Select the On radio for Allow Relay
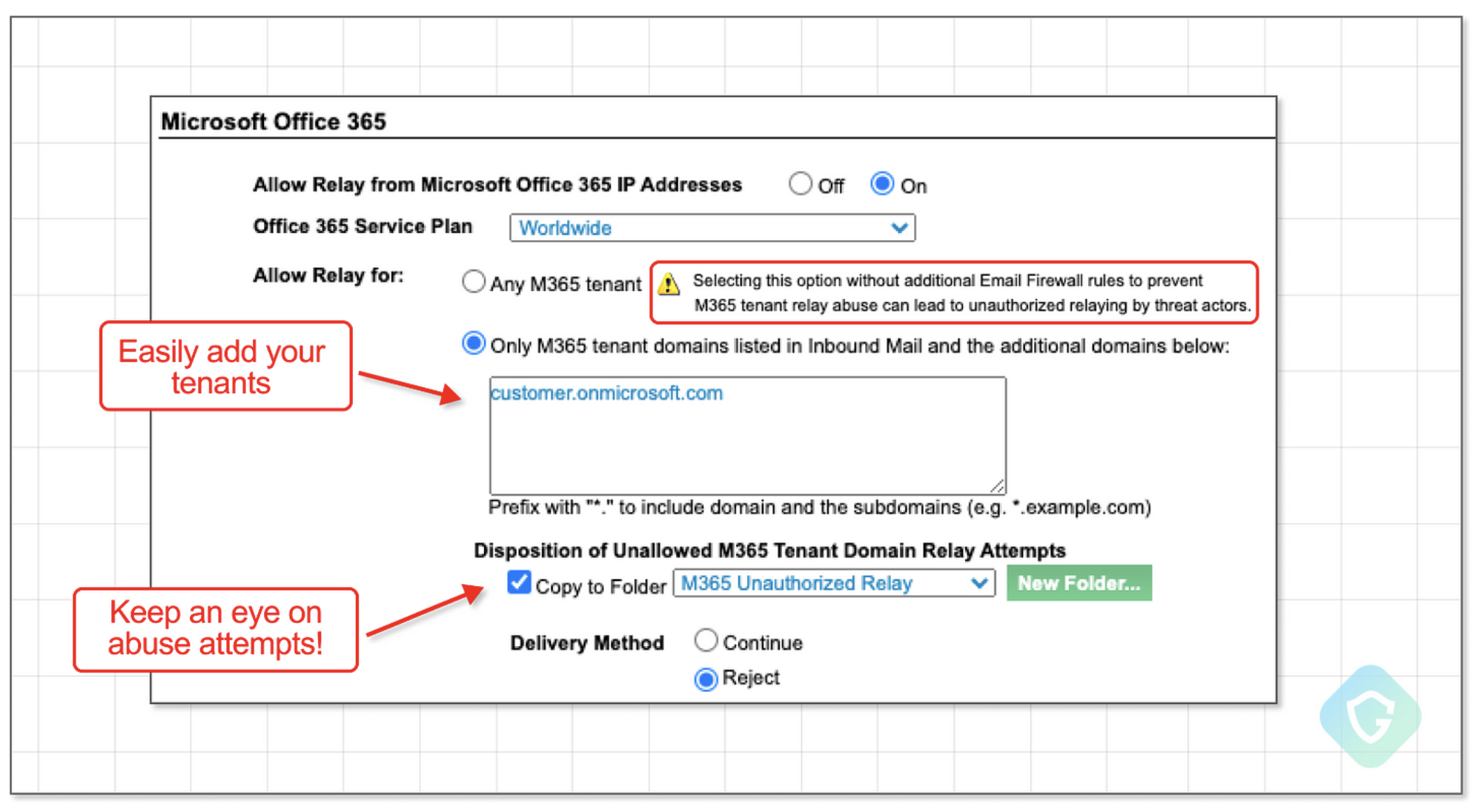Image resolution: width=1481 pixels, height=812 pixels. [882, 184]
